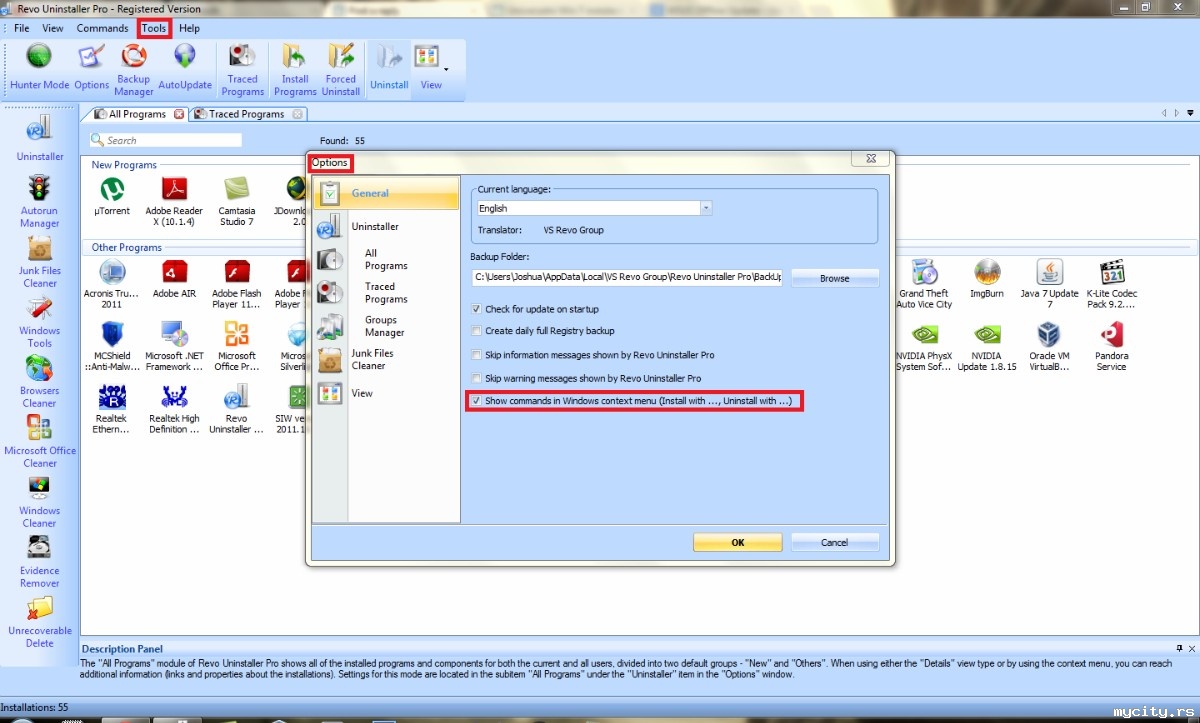Screen dimensions: 1200x723
Task: Open Unrecoverable Delete in the sidebar
Action: point(40,622)
